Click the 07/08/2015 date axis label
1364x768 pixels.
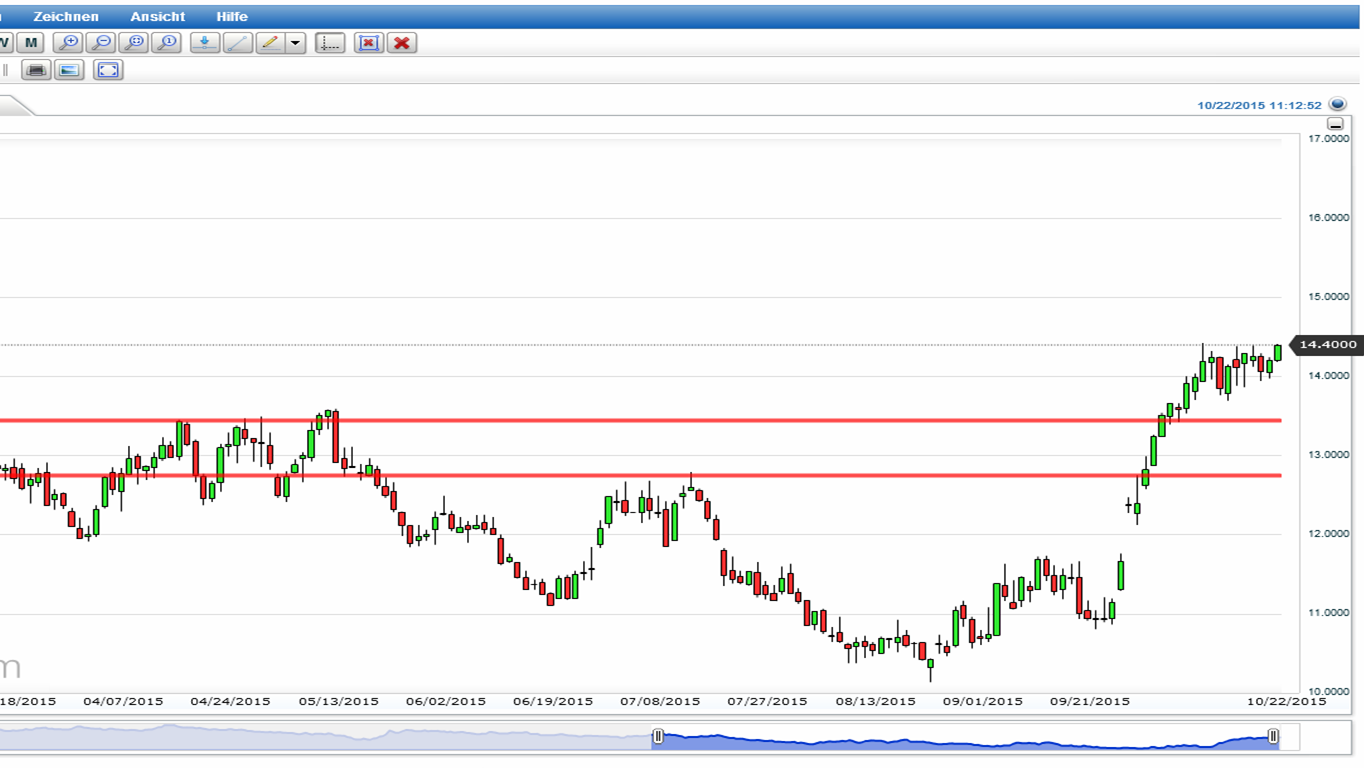coord(660,702)
